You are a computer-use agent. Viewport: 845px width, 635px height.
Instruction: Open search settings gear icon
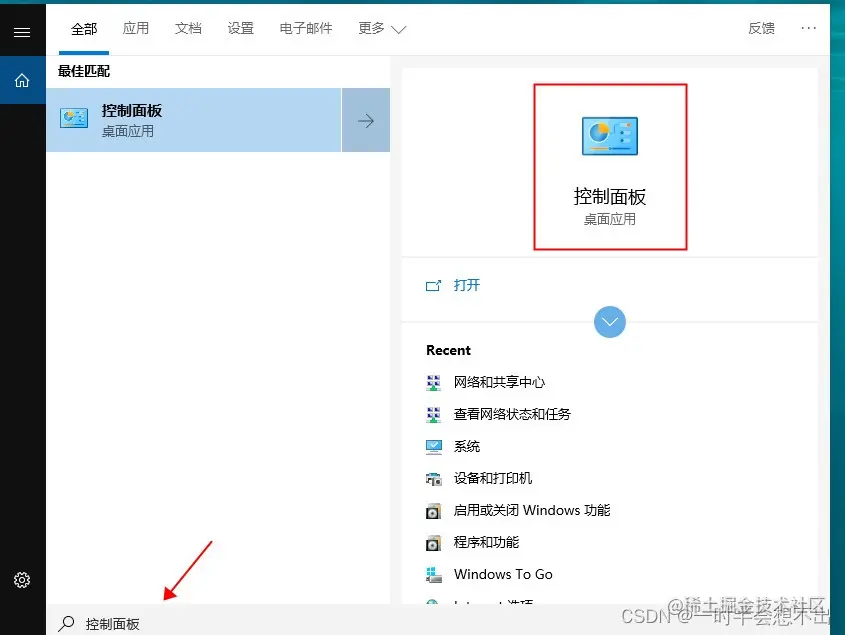pyautogui.click(x=22, y=580)
